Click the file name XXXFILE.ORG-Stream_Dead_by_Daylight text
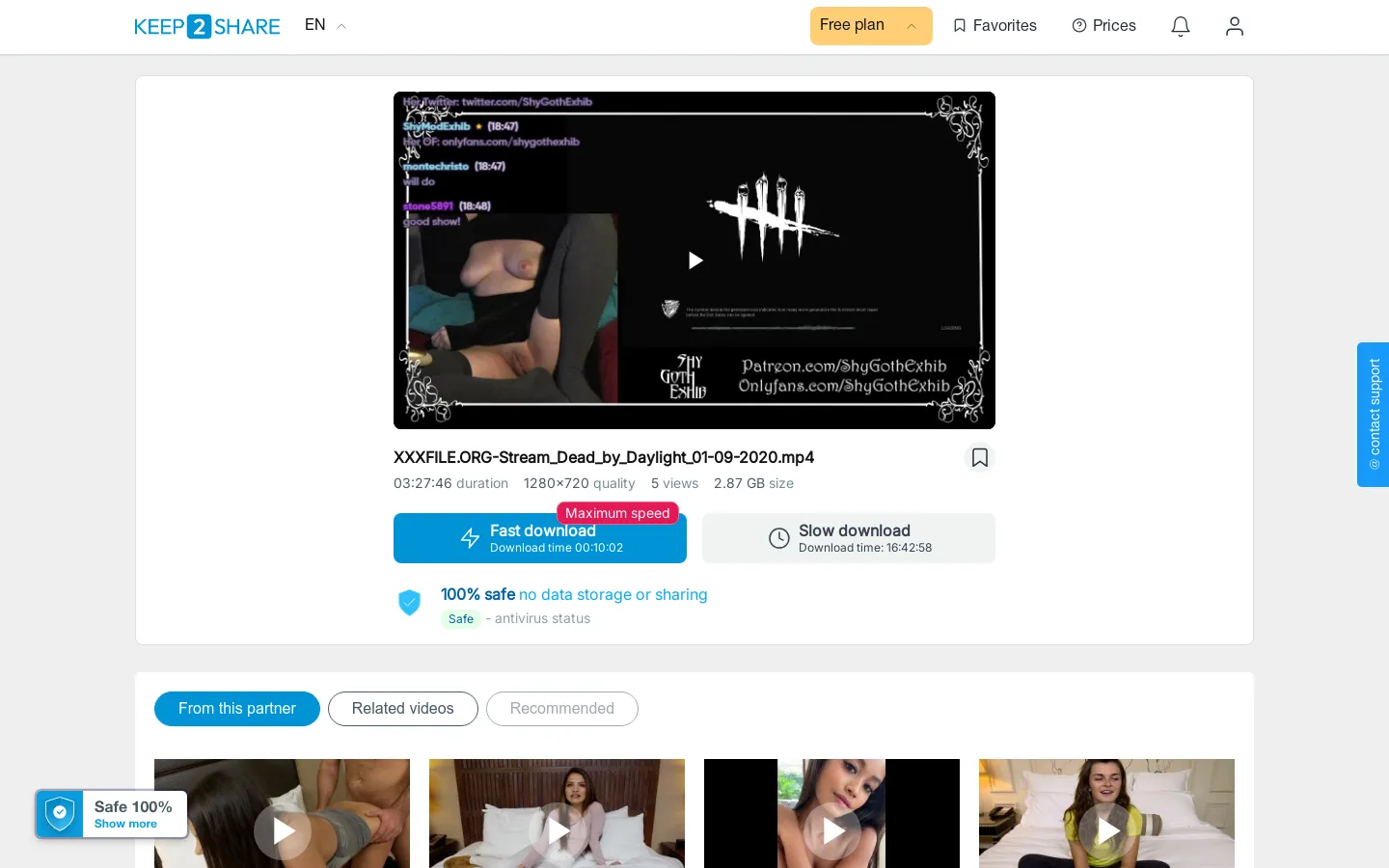Viewport: 1389px width, 868px height. 604,457
